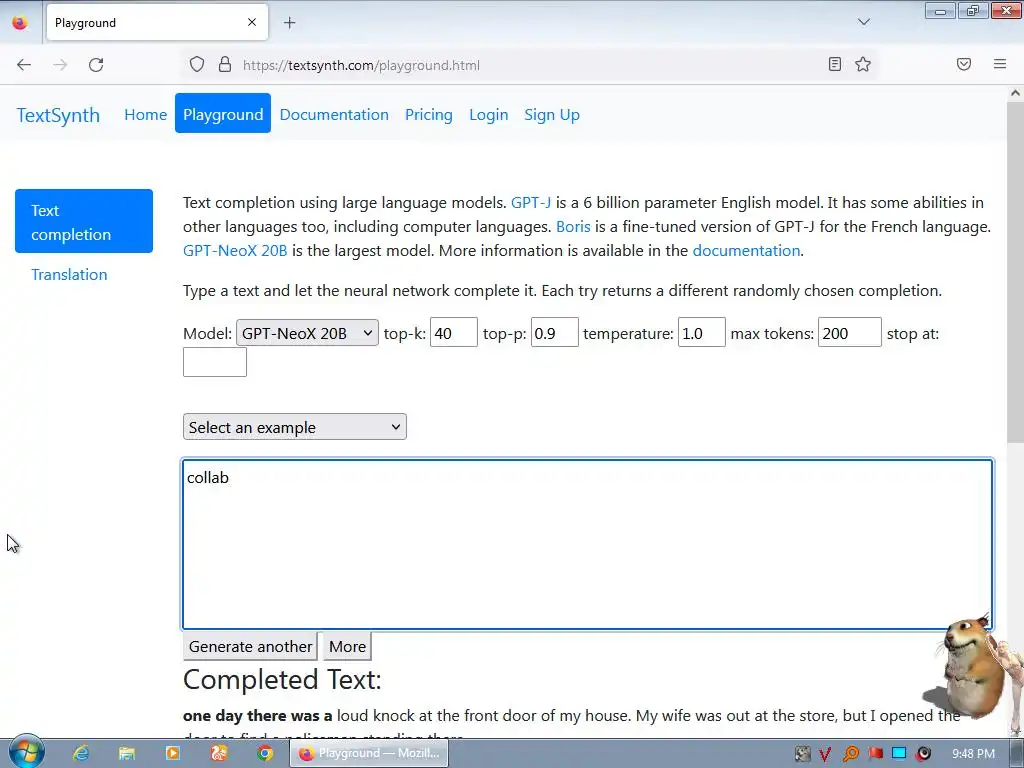Click the top-k input field

tap(454, 332)
